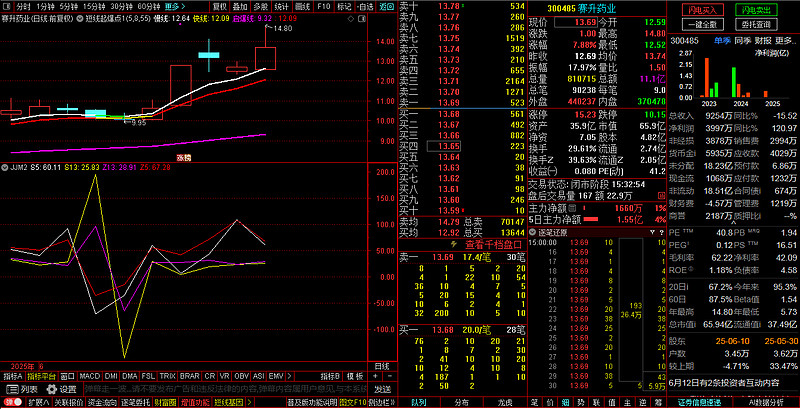This screenshot has height=409, width=800.
Task: Open the 逐笔还原 dropdown arrow
Action: tap(532, 233)
